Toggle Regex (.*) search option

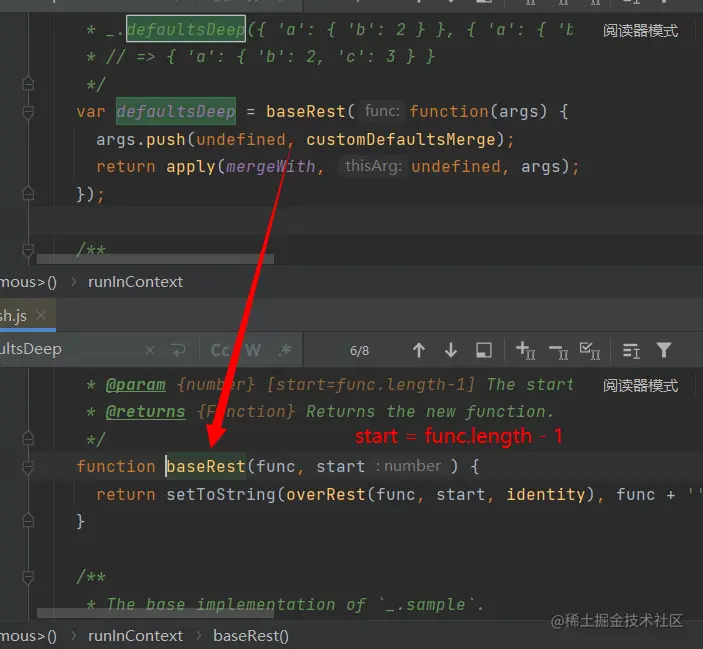click(x=285, y=350)
